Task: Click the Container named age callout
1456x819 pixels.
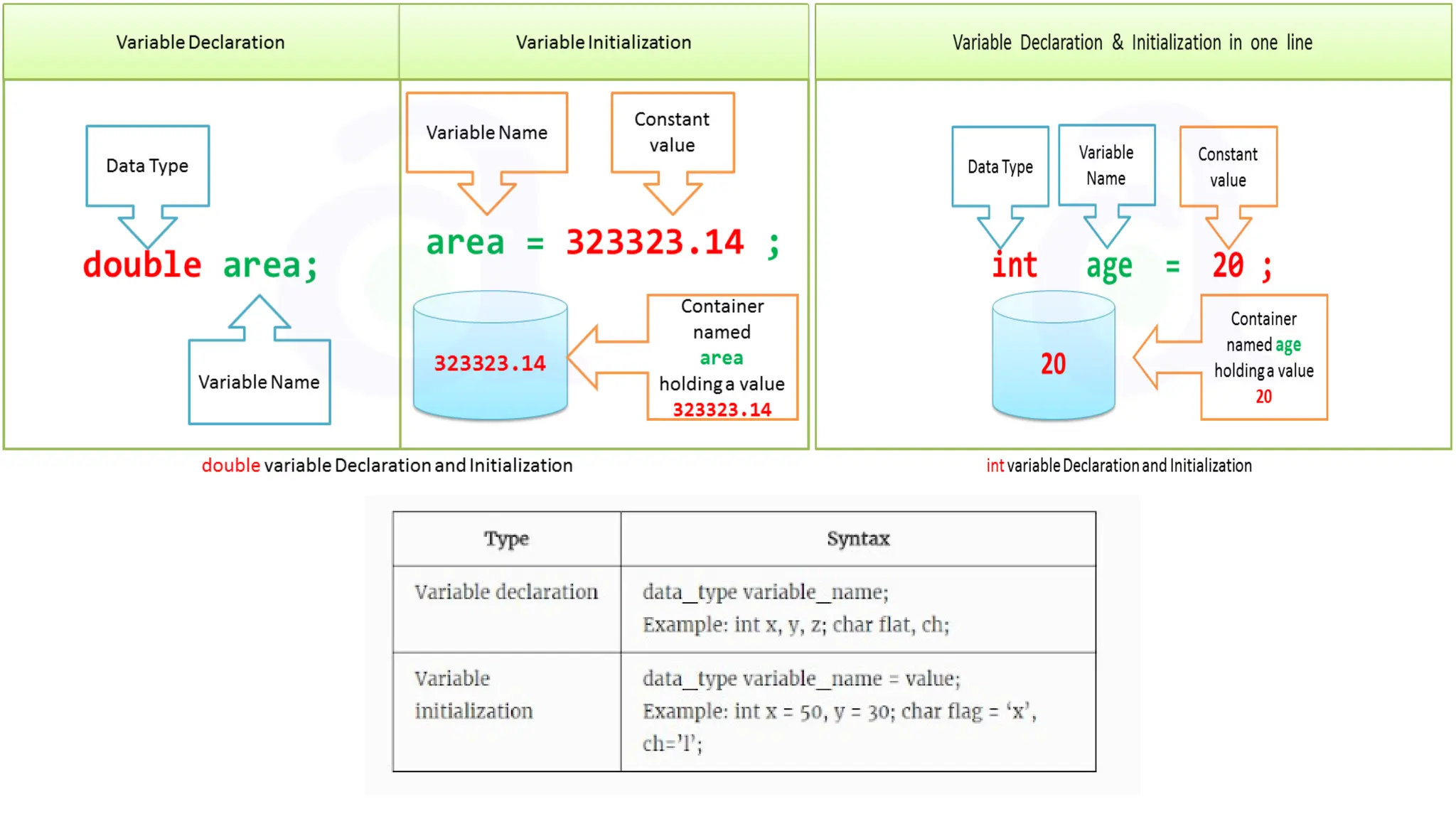Action: pos(1263,357)
